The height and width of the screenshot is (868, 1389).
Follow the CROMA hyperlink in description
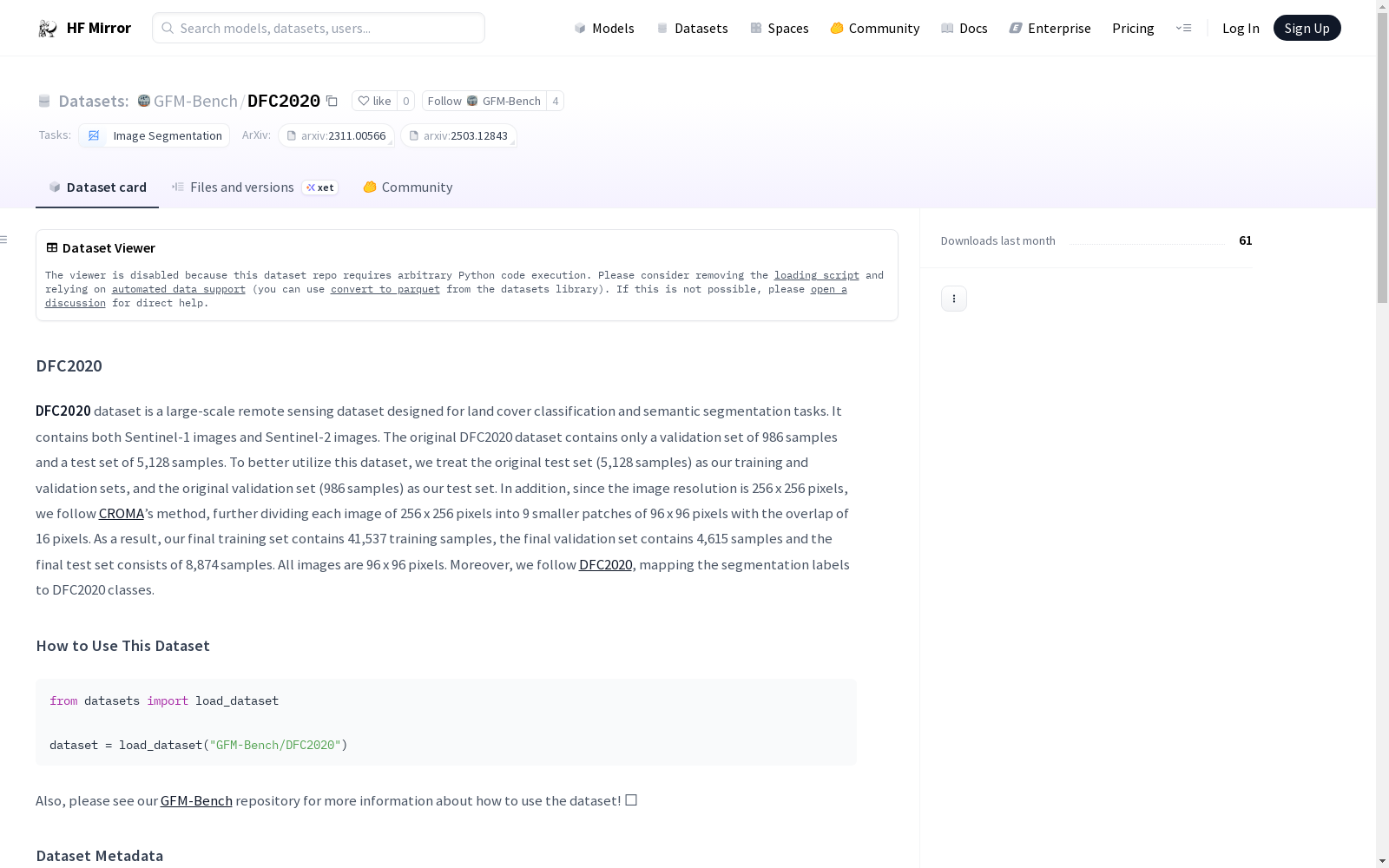pos(122,514)
